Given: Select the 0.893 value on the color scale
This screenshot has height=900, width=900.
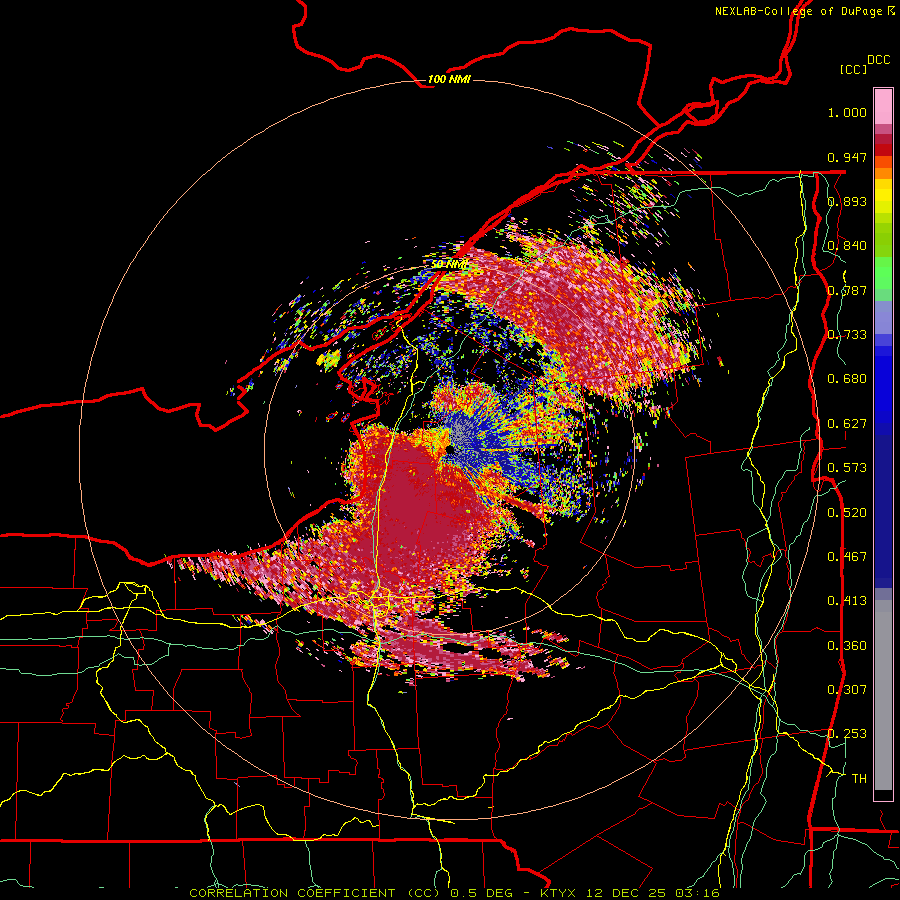Looking at the screenshot, I should (847, 201).
